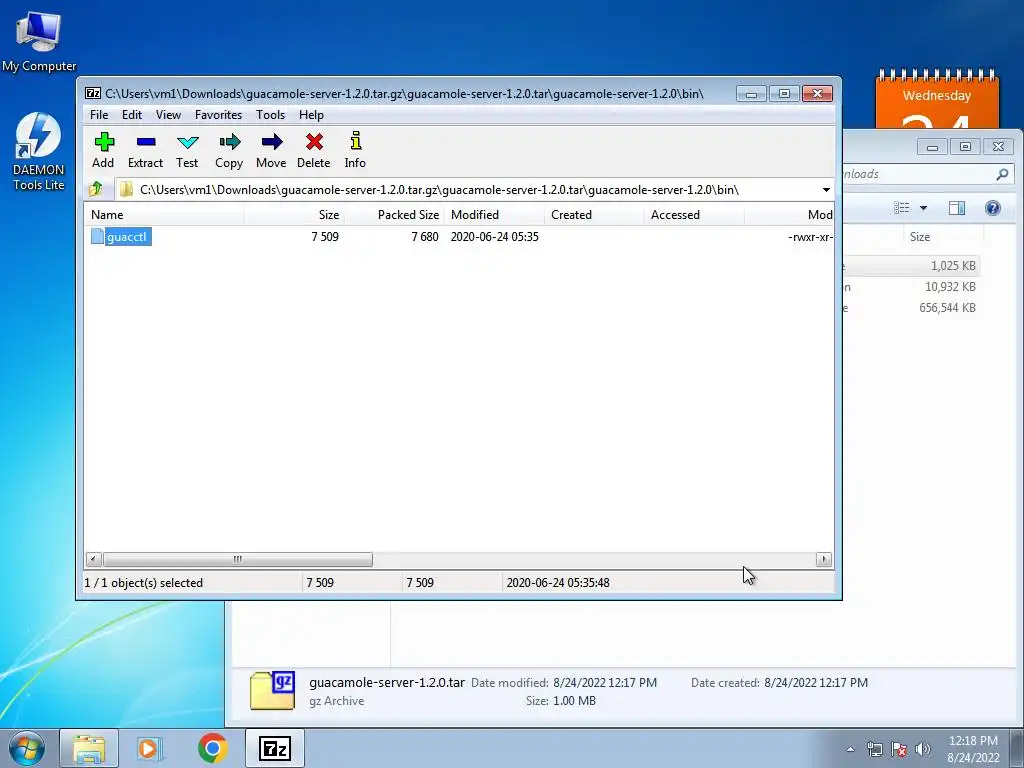Image resolution: width=1024 pixels, height=768 pixels.
Task: Click status text '1 / 1 object(s) selected'
Action: pyautogui.click(x=144, y=583)
